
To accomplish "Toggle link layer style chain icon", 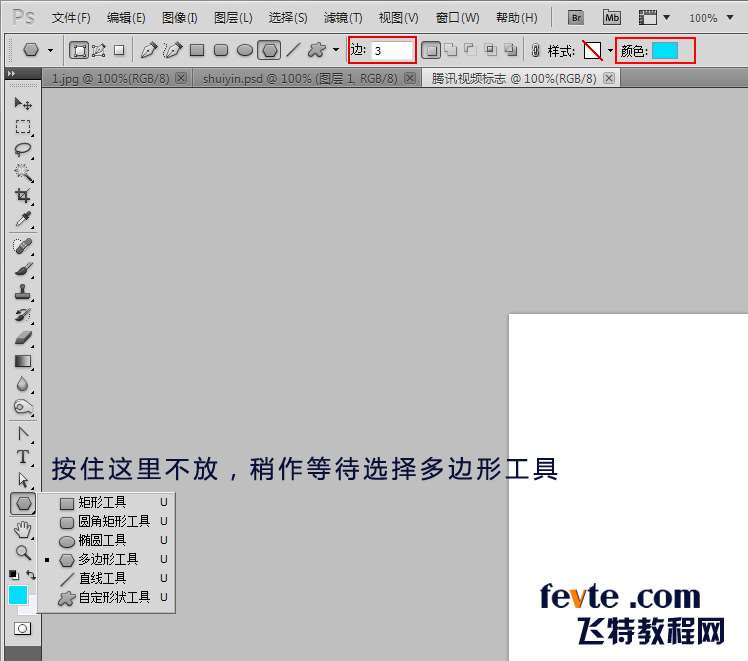I will 536,50.
